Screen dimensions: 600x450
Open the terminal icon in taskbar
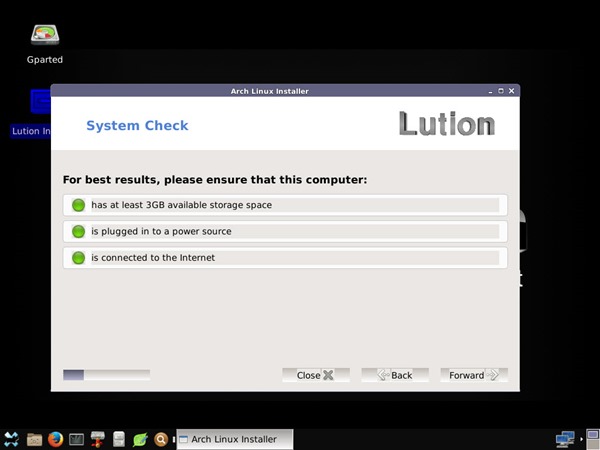tap(77, 439)
